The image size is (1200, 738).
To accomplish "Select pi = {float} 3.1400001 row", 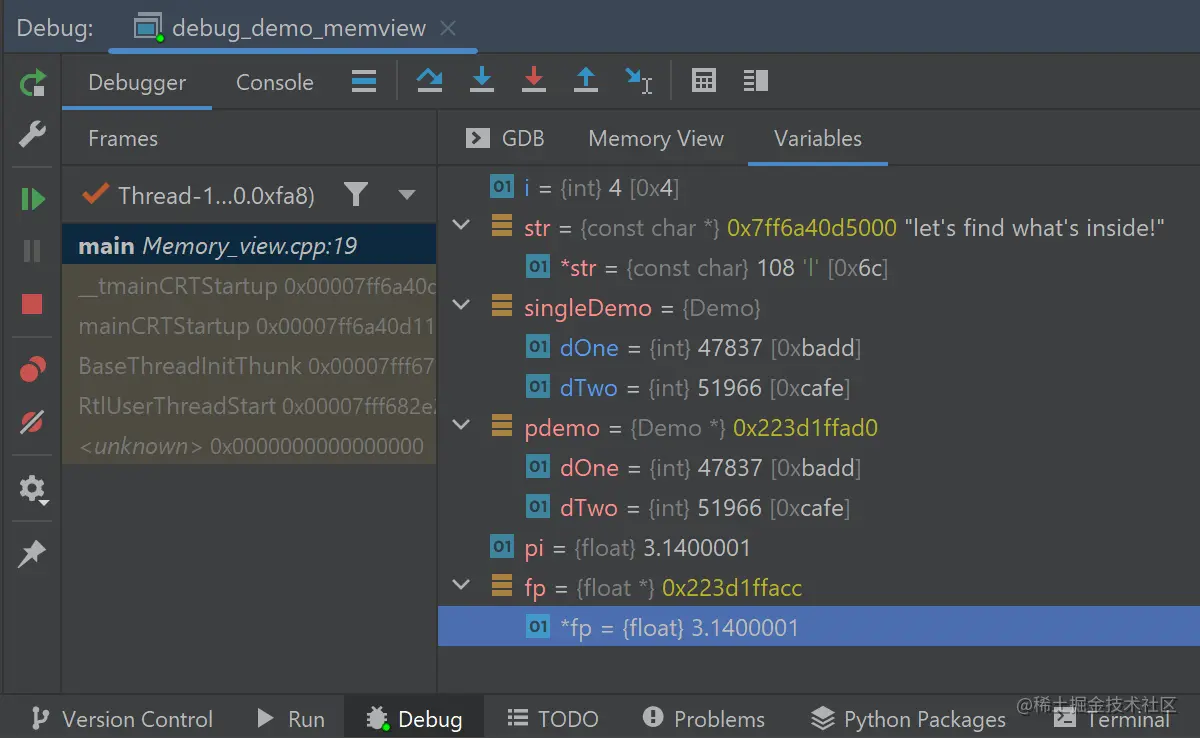I will click(x=818, y=547).
